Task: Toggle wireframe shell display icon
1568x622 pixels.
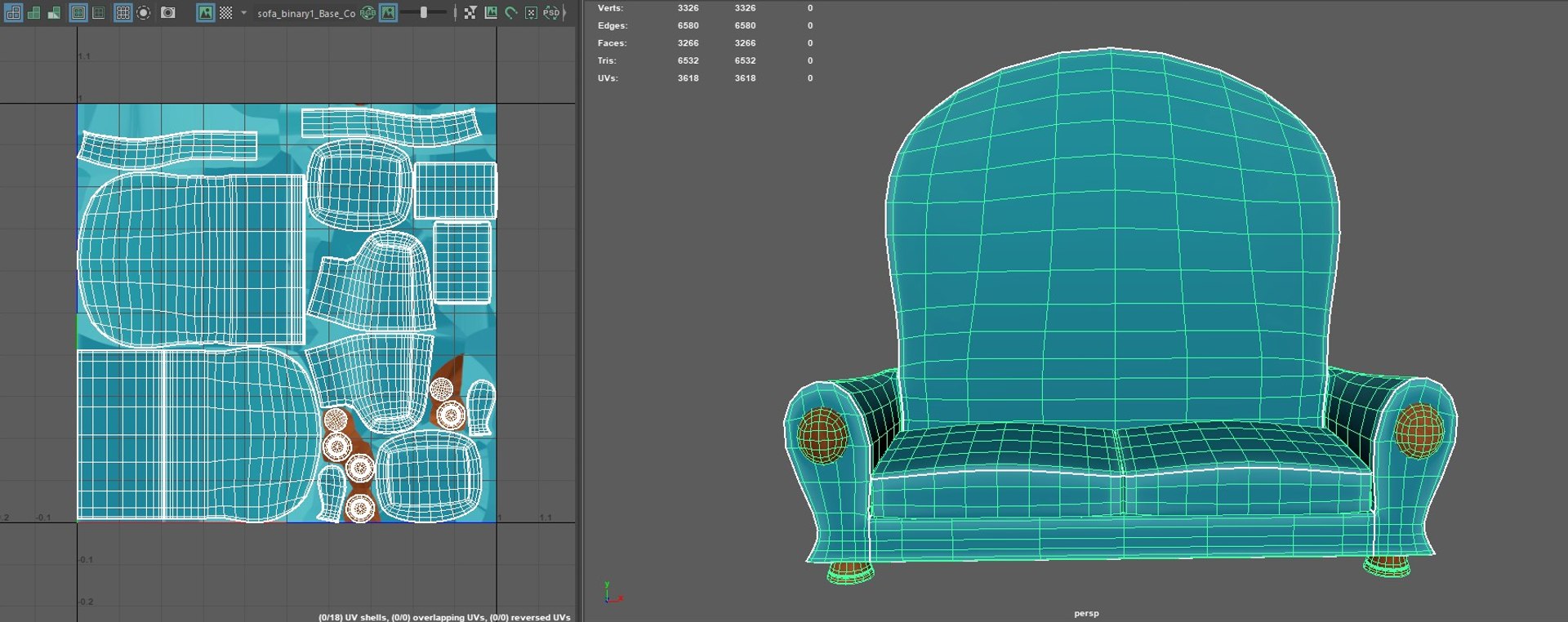Action: point(13,13)
